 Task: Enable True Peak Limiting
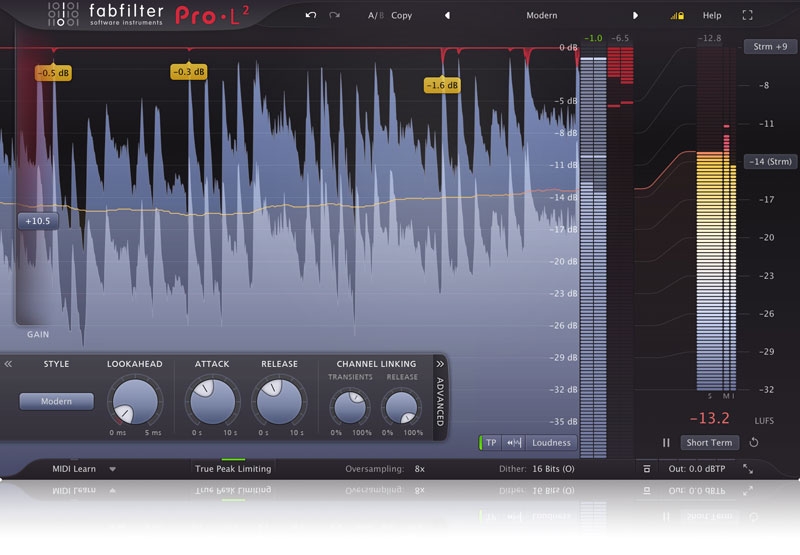232,468
